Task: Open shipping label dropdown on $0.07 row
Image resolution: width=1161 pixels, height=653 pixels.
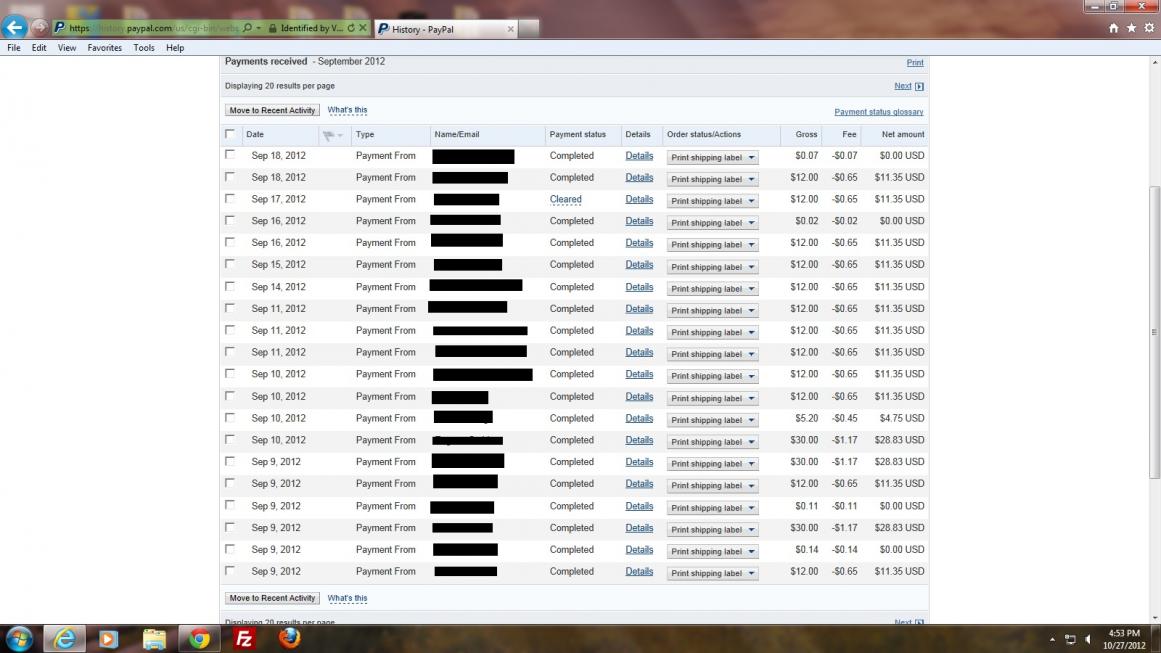Action: click(x=712, y=157)
